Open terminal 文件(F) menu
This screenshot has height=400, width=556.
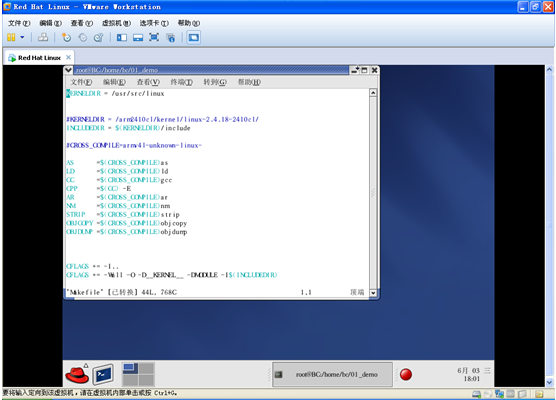[x=81, y=82]
